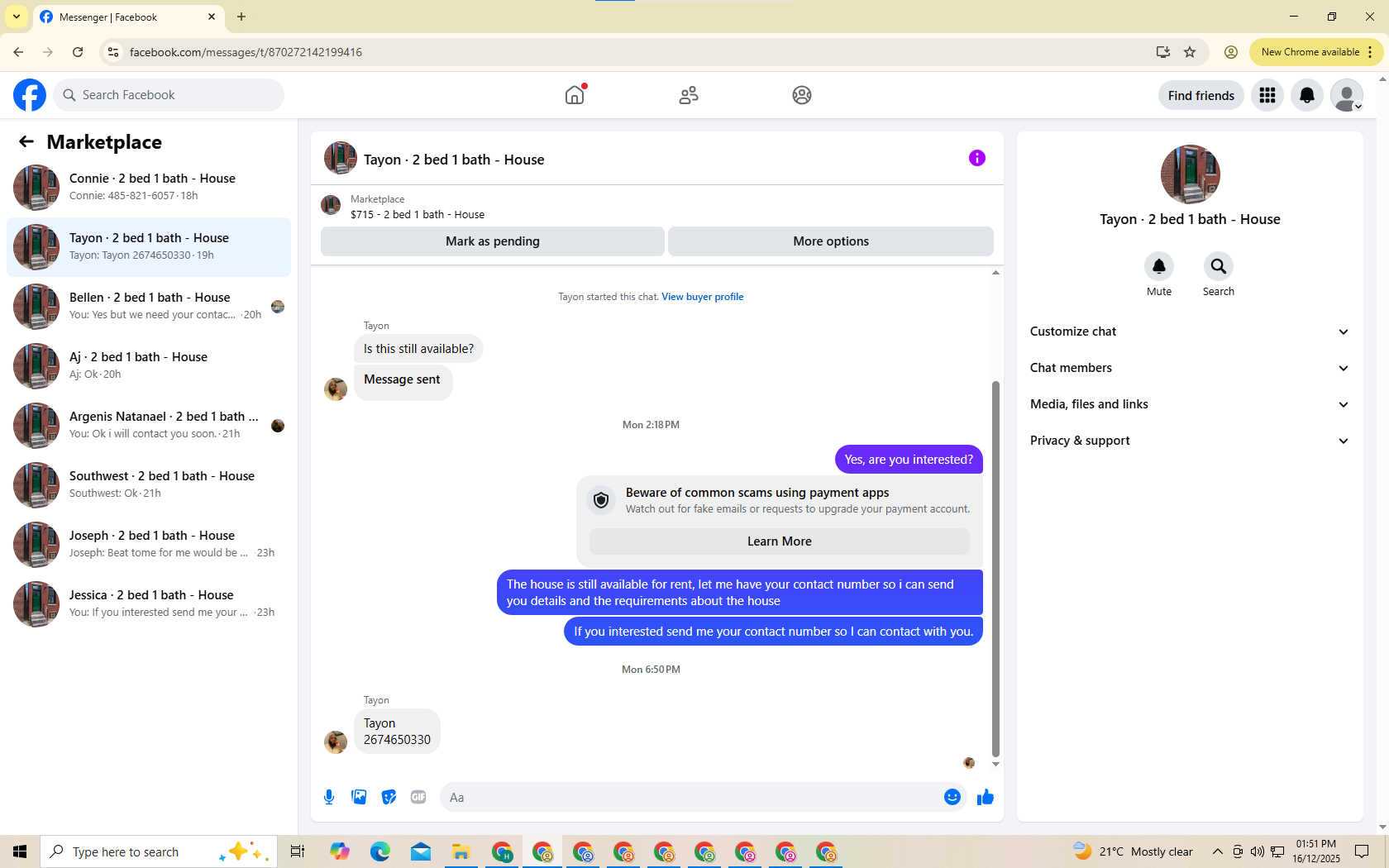Click the chat scrollbar down arrow
The image size is (1389, 868).
click(995, 764)
